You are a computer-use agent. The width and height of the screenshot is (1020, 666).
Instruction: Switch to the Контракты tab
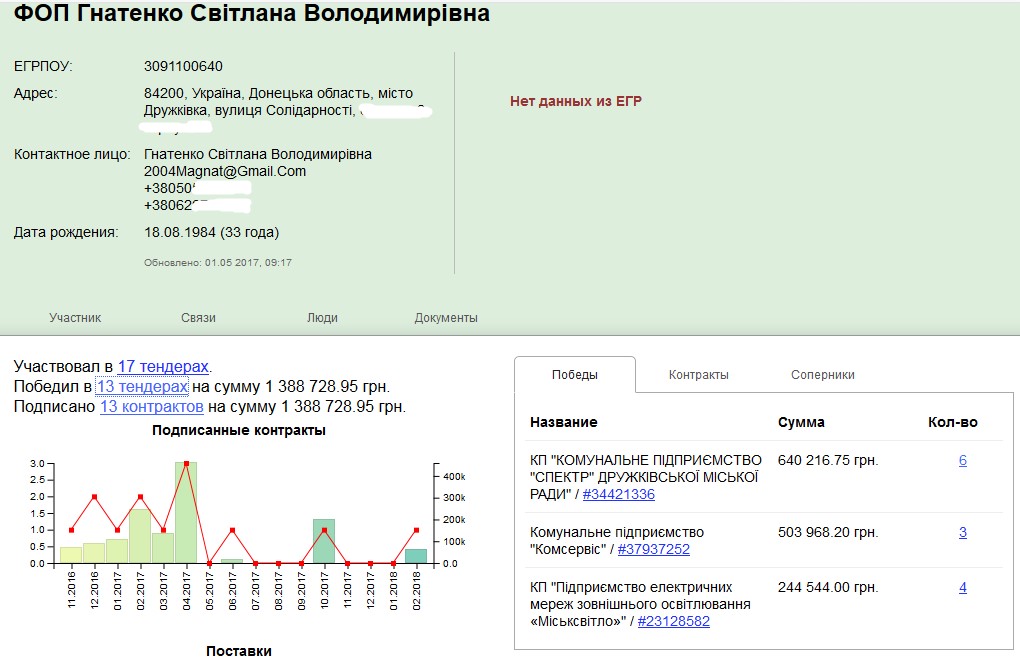coord(698,375)
